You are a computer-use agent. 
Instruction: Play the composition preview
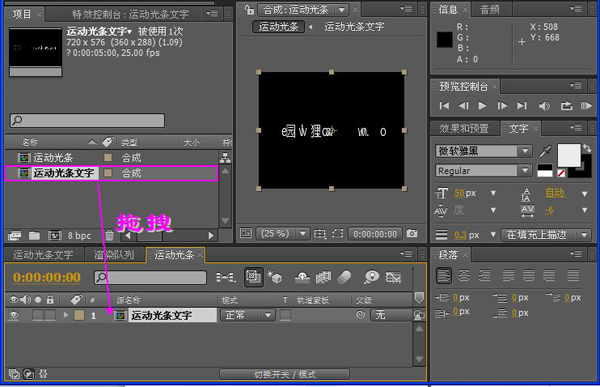[x=482, y=105]
